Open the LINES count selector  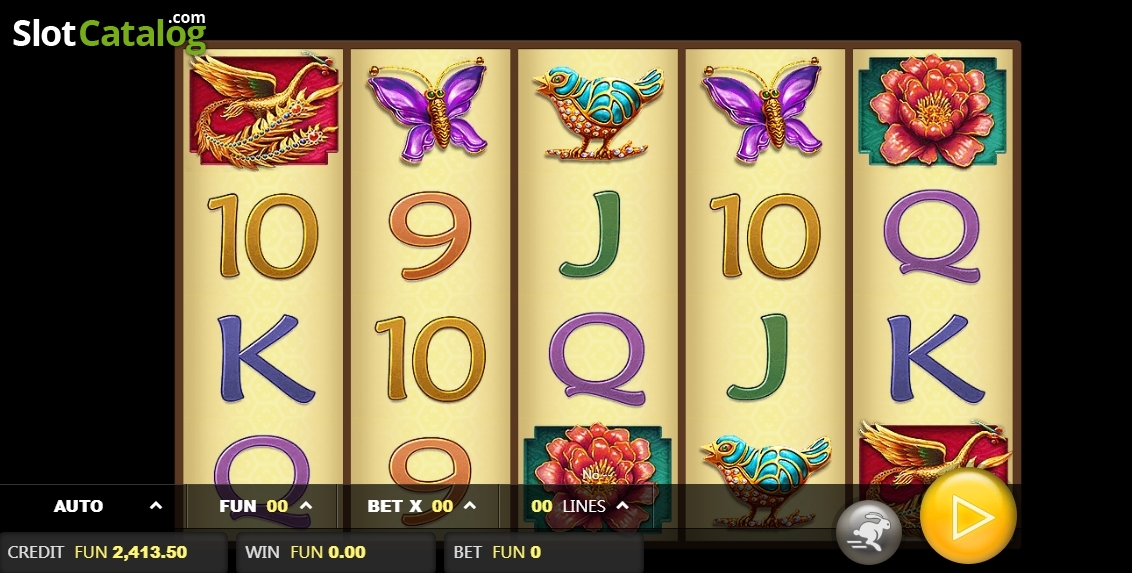pos(579,506)
